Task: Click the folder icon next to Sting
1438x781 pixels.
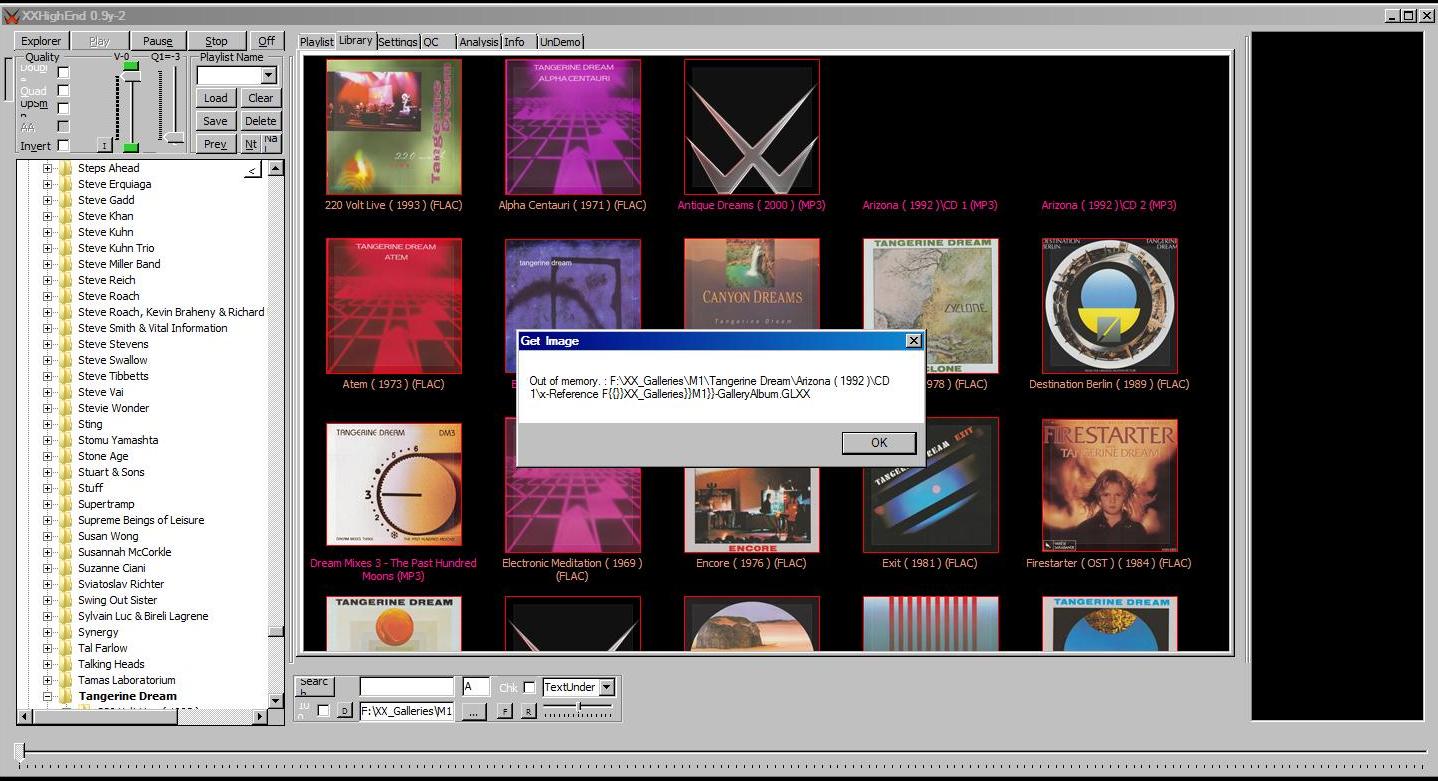Action: pos(66,424)
